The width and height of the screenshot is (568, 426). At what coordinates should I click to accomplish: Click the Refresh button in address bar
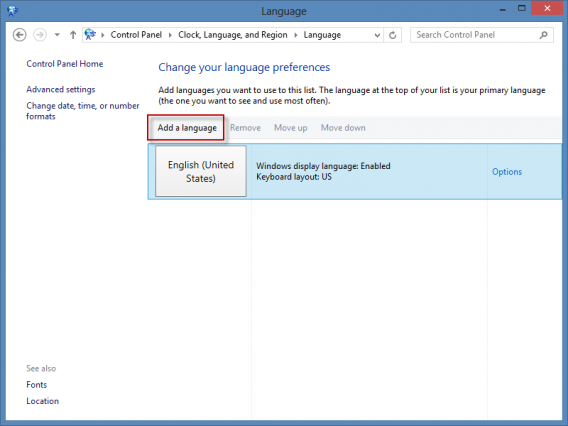(x=392, y=35)
